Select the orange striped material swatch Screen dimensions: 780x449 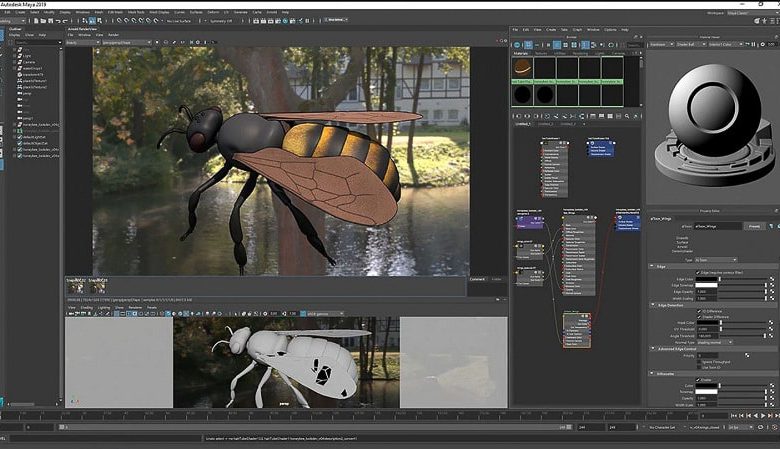522,69
